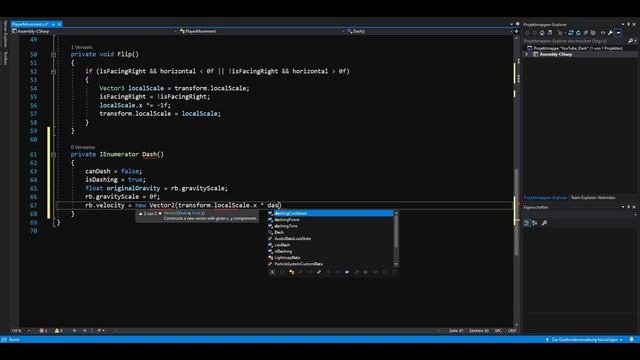This screenshot has height=360, width=640.
Task: Click property pages wrench in Eigenschaften panel
Action: 544,223
